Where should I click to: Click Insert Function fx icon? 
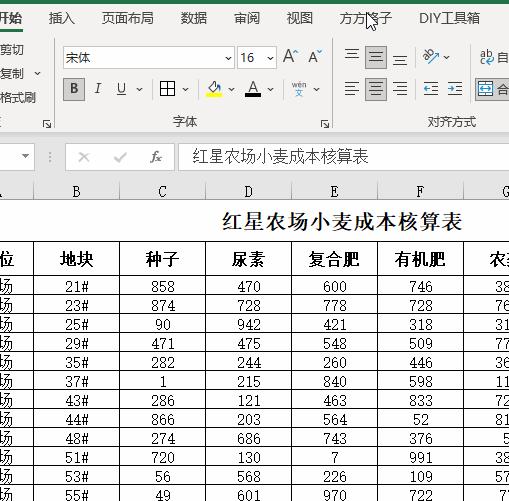[156, 157]
